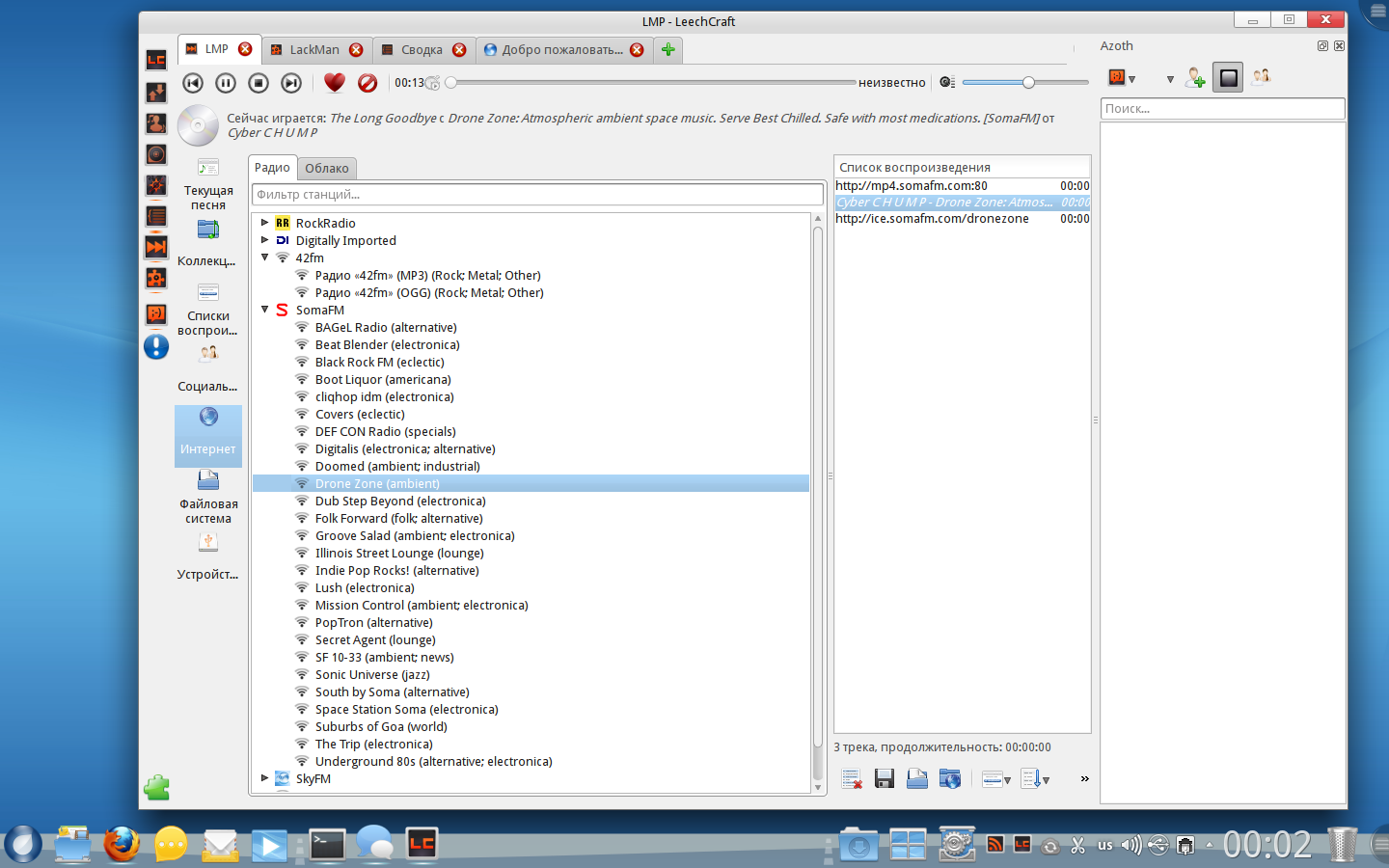
Task: Add a contact in Azoth
Action: pos(1195,78)
